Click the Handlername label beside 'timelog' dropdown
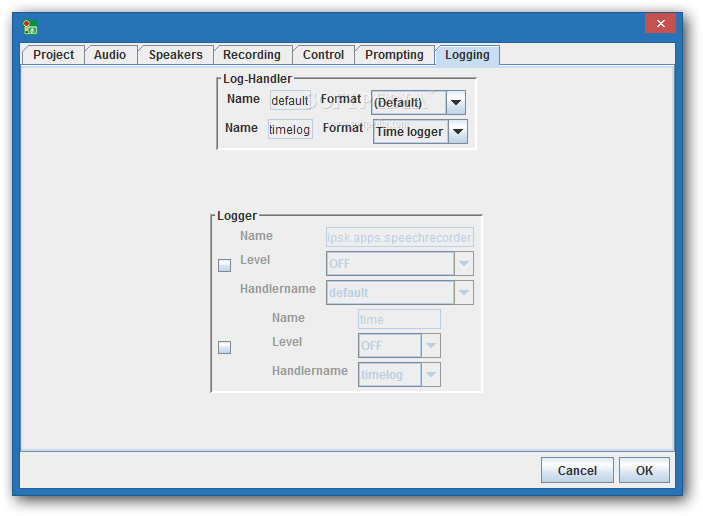Screen dimensions: 703x516 pos(310,371)
